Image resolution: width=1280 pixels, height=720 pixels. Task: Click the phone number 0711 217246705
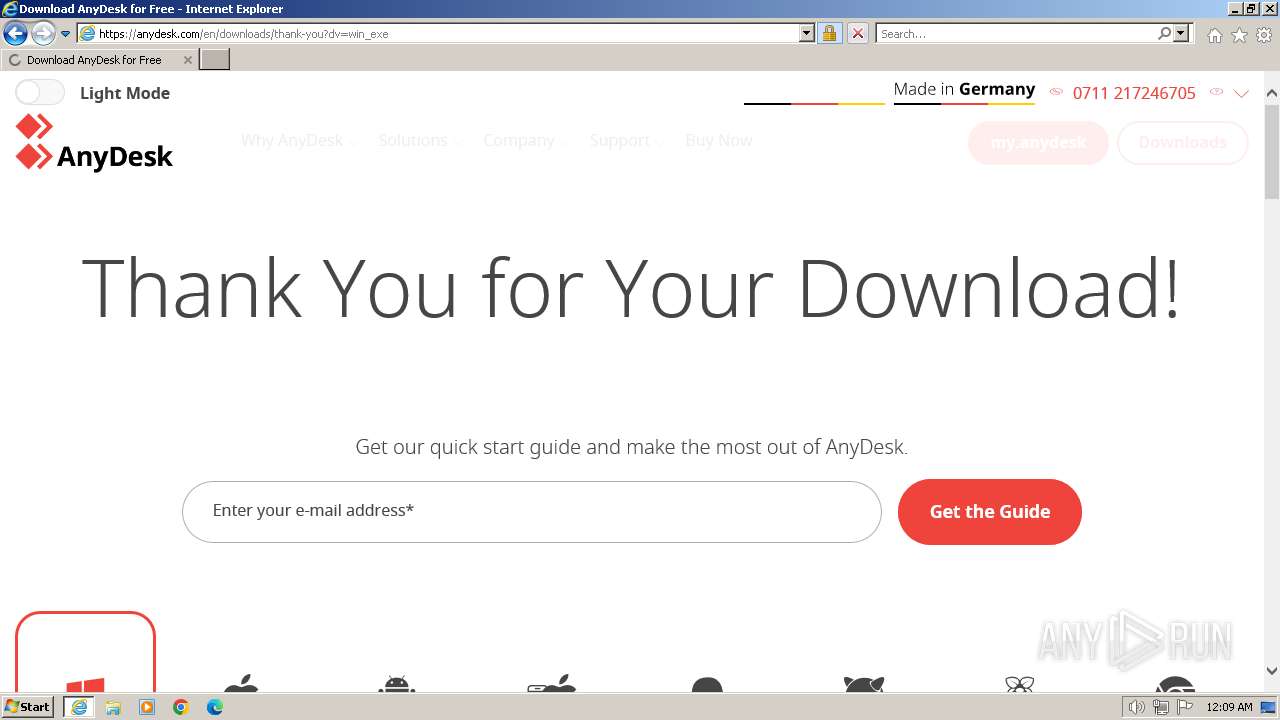[1134, 93]
